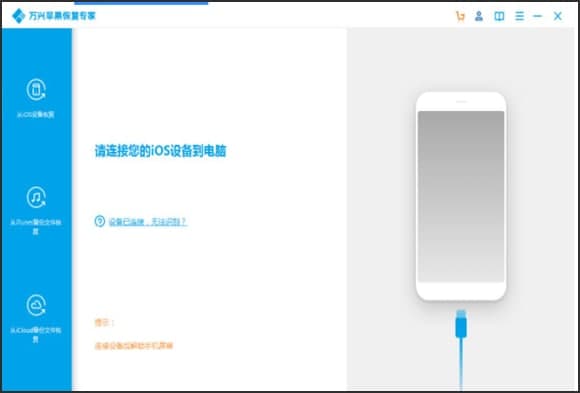Select the iCloud backup cloud icon
The image size is (580, 393).
point(36,305)
